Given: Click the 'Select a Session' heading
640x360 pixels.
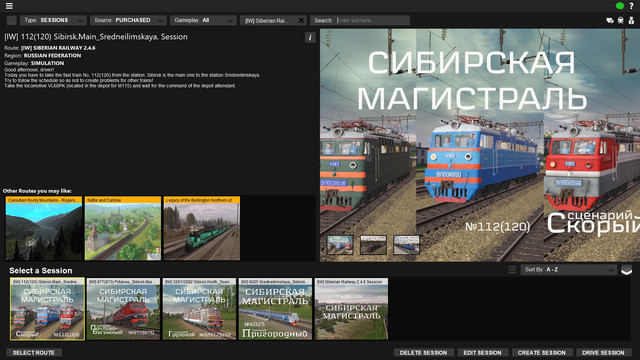Looking at the screenshot, I should (41, 271).
